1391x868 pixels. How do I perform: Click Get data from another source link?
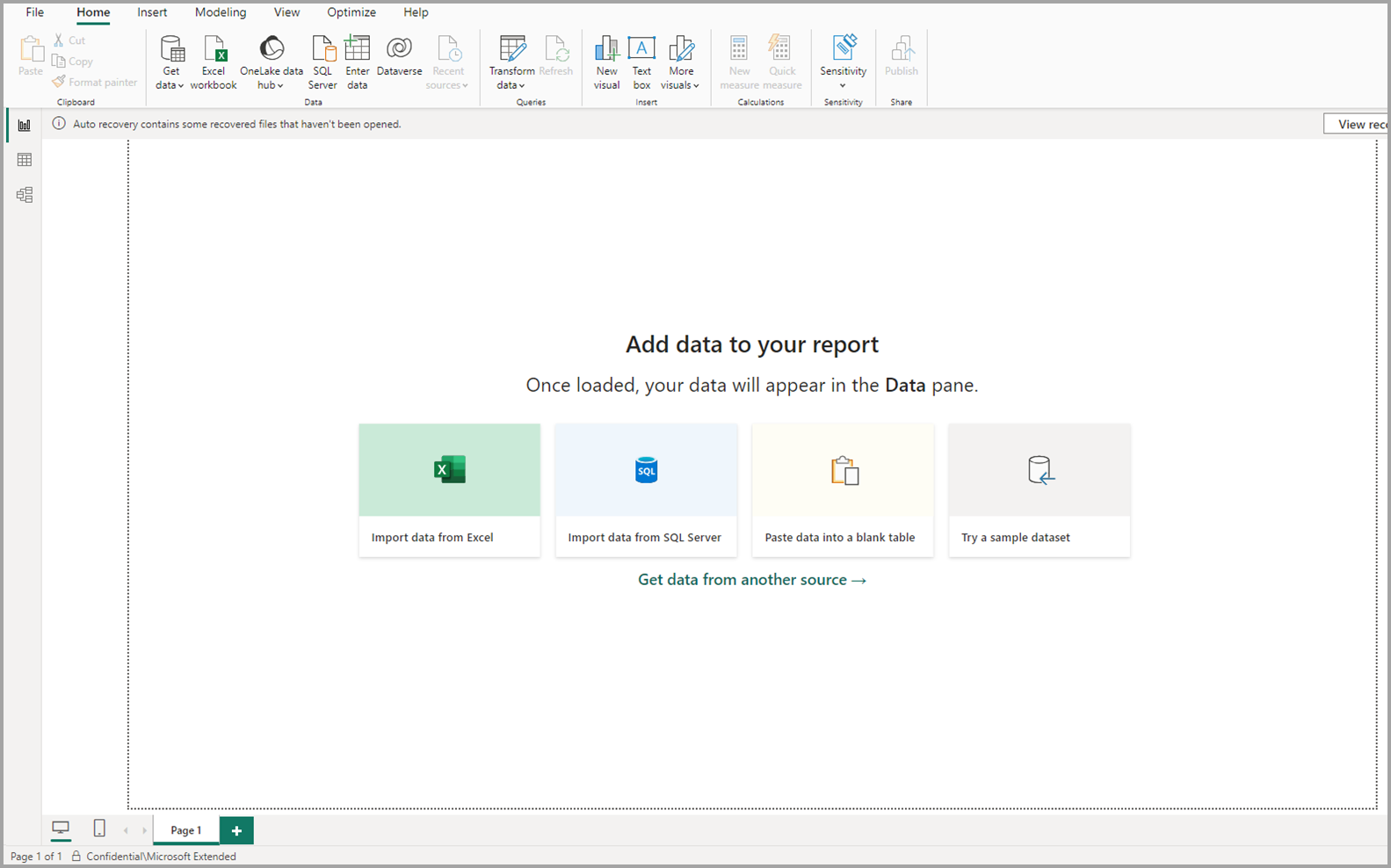coord(751,580)
